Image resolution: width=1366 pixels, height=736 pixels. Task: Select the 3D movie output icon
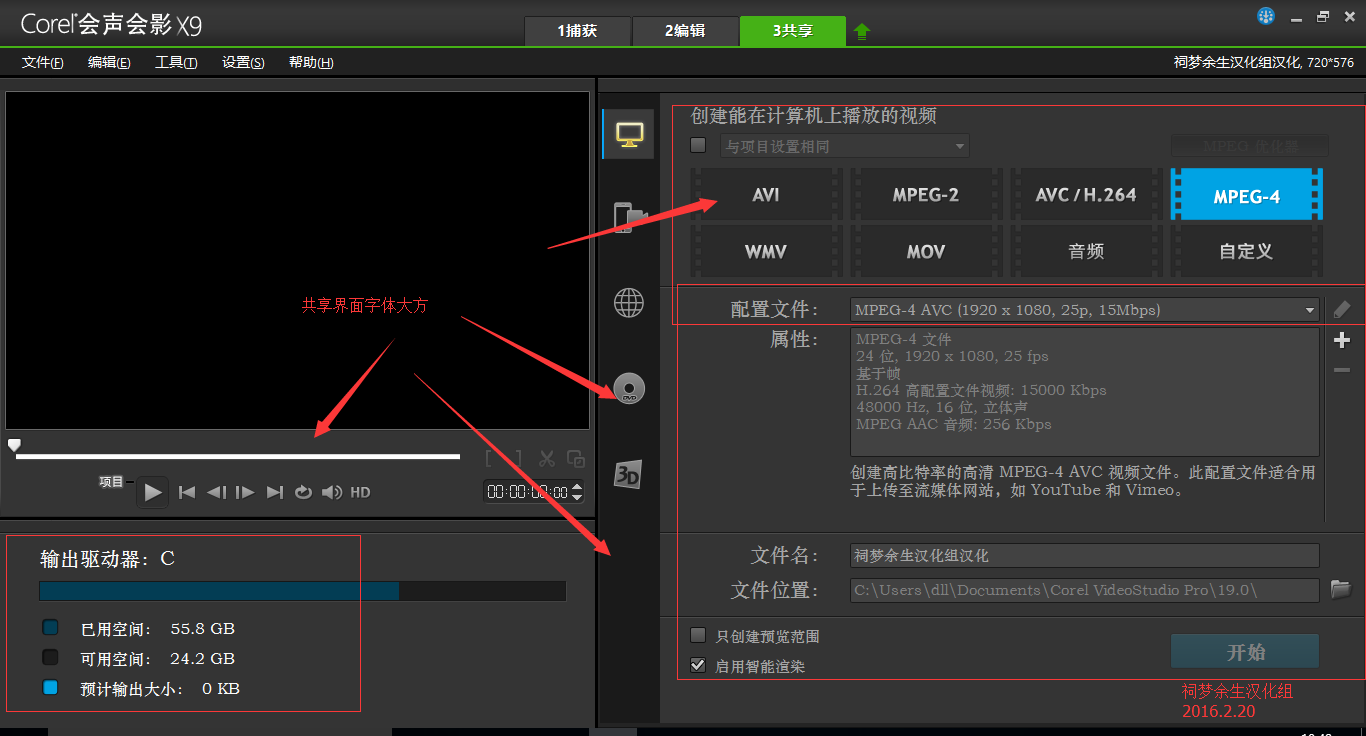(628, 474)
